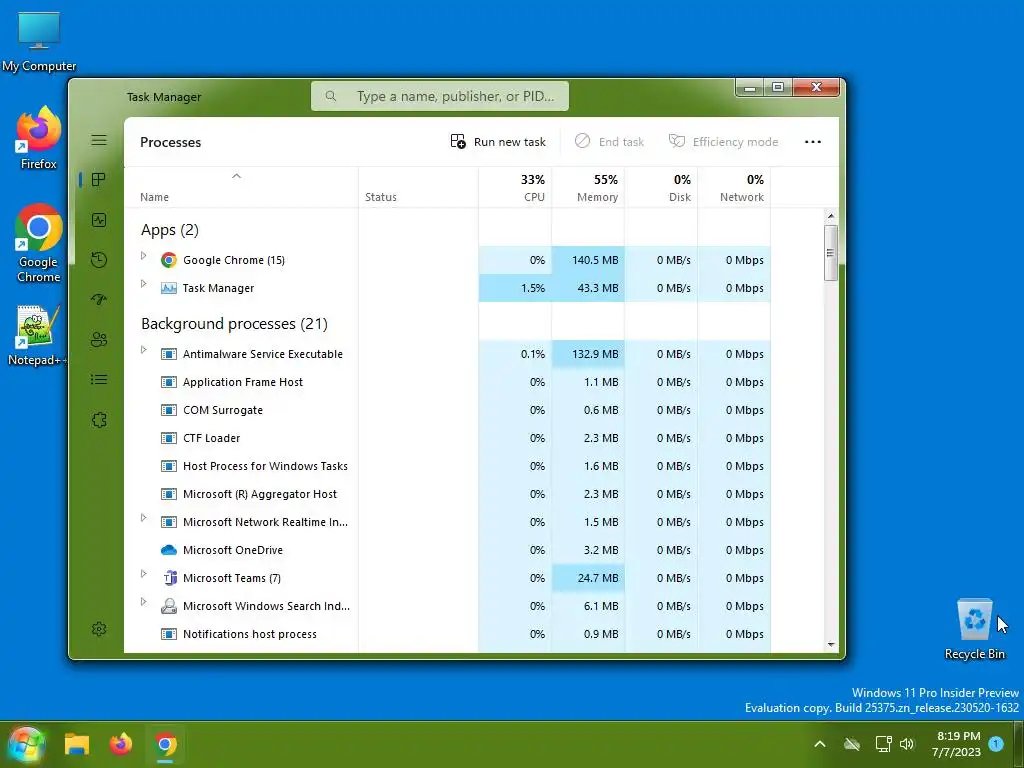Image resolution: width=1024 pixels, height=768 pixels.
Task: Select the COM Surrogate process row
Action: tap(447, 410)
